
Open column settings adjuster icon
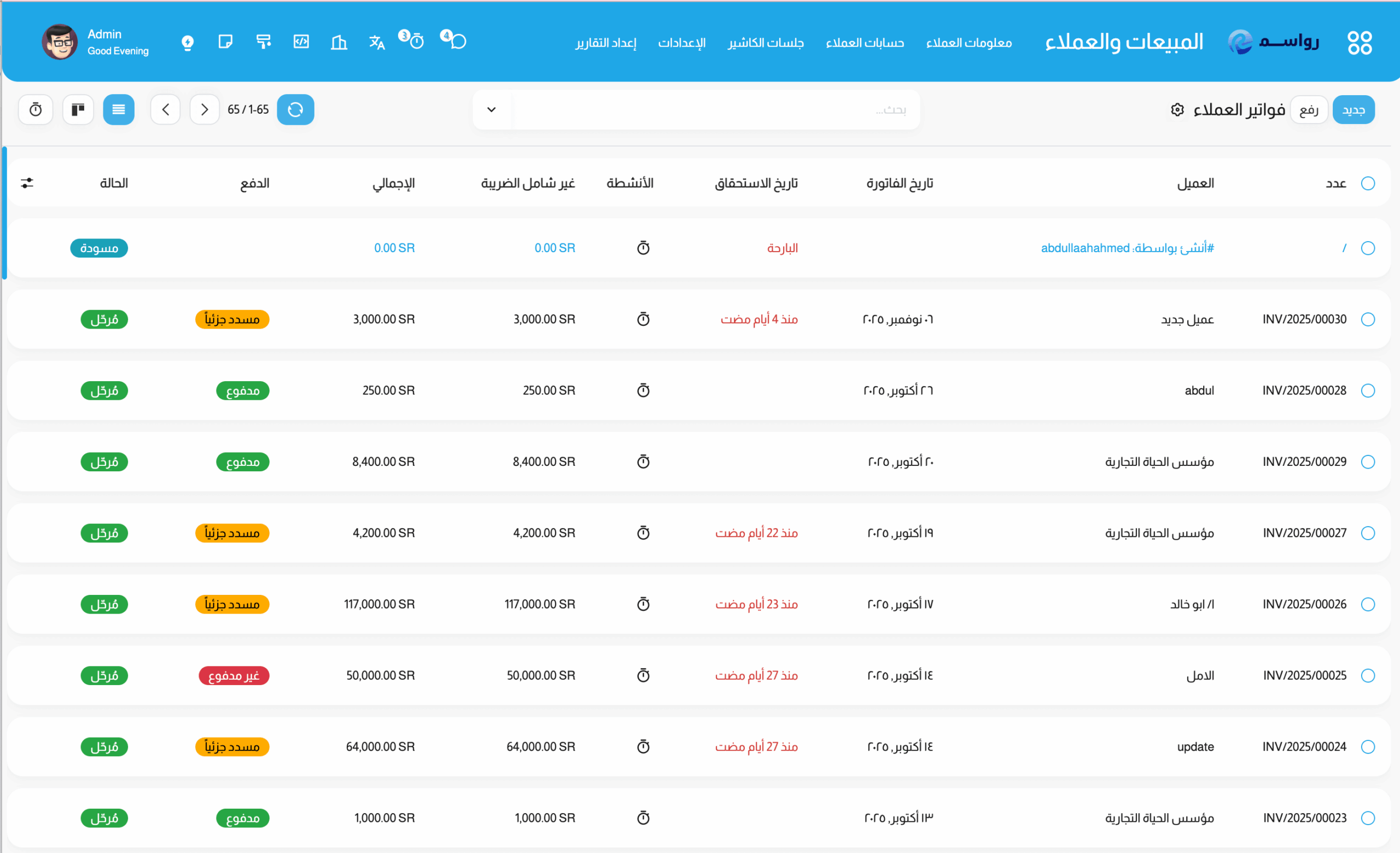27,183
